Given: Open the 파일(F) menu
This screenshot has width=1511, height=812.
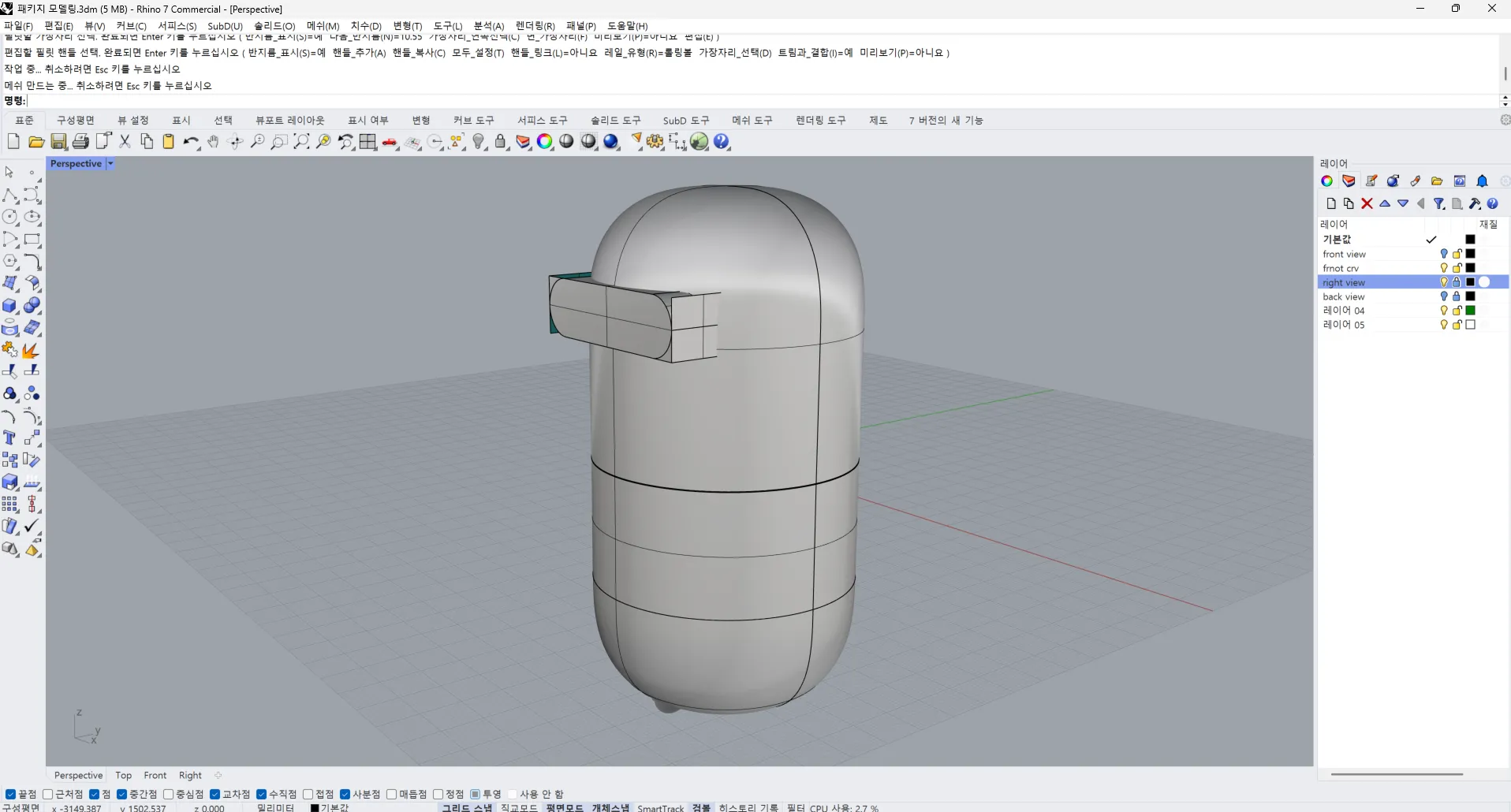Looking at the screenshot, I should coord(18,26).
